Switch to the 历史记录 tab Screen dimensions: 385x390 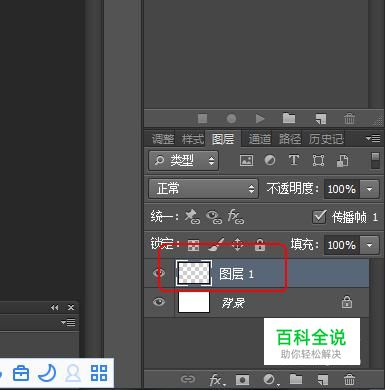[x=326, y=139]
